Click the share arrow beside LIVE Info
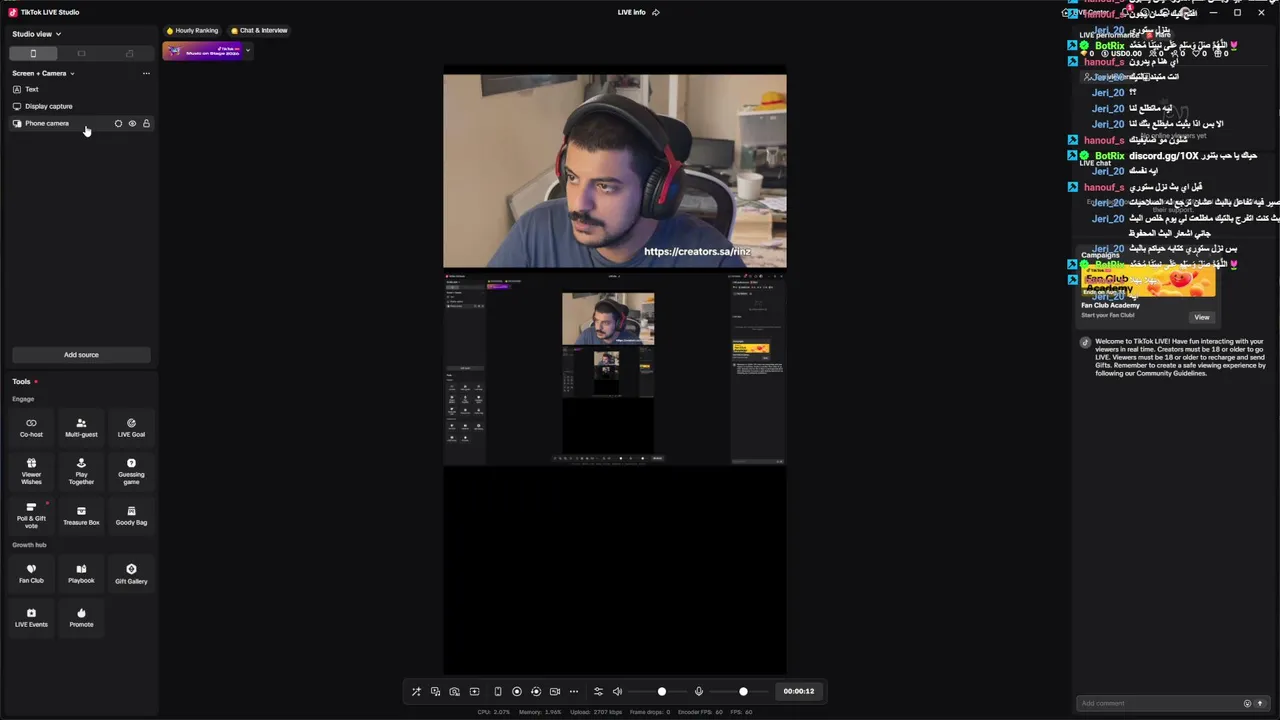 pyautogui.click(x=656, y=12)
